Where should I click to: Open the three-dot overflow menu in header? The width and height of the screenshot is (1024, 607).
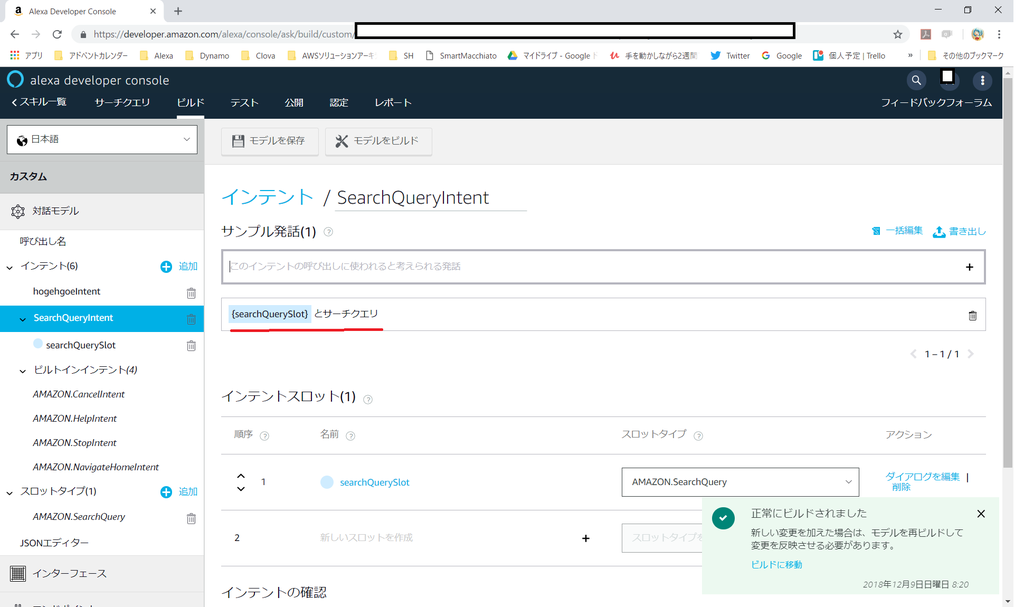point(982,80)
